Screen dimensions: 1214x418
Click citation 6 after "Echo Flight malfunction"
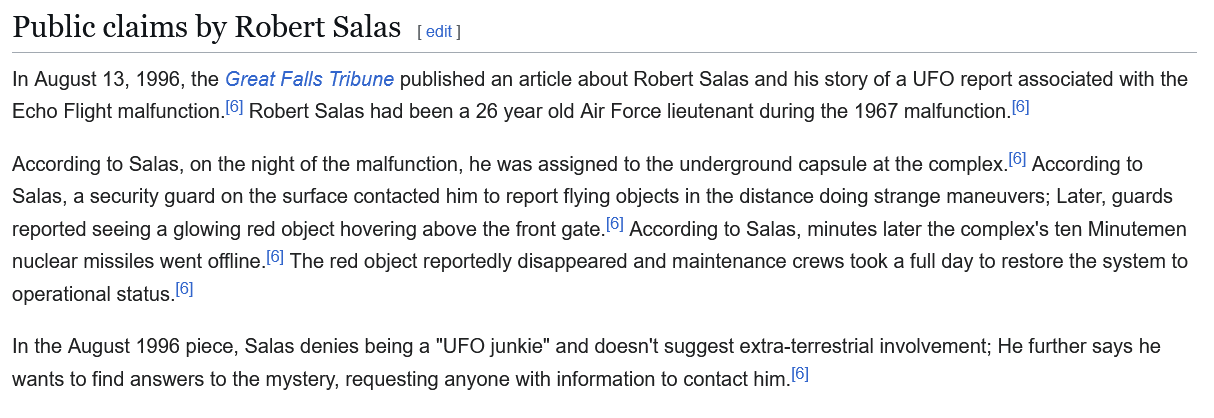click(234, 106)
